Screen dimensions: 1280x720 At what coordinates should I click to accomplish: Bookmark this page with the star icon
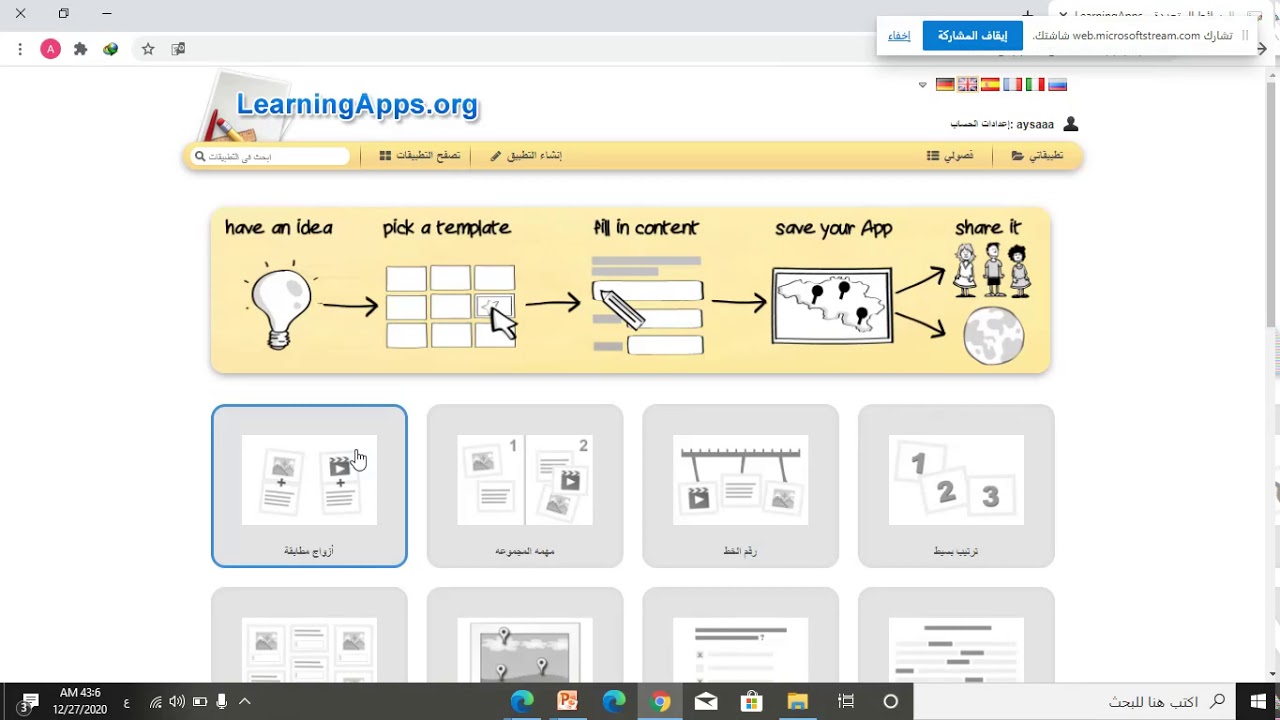point(148,49)
